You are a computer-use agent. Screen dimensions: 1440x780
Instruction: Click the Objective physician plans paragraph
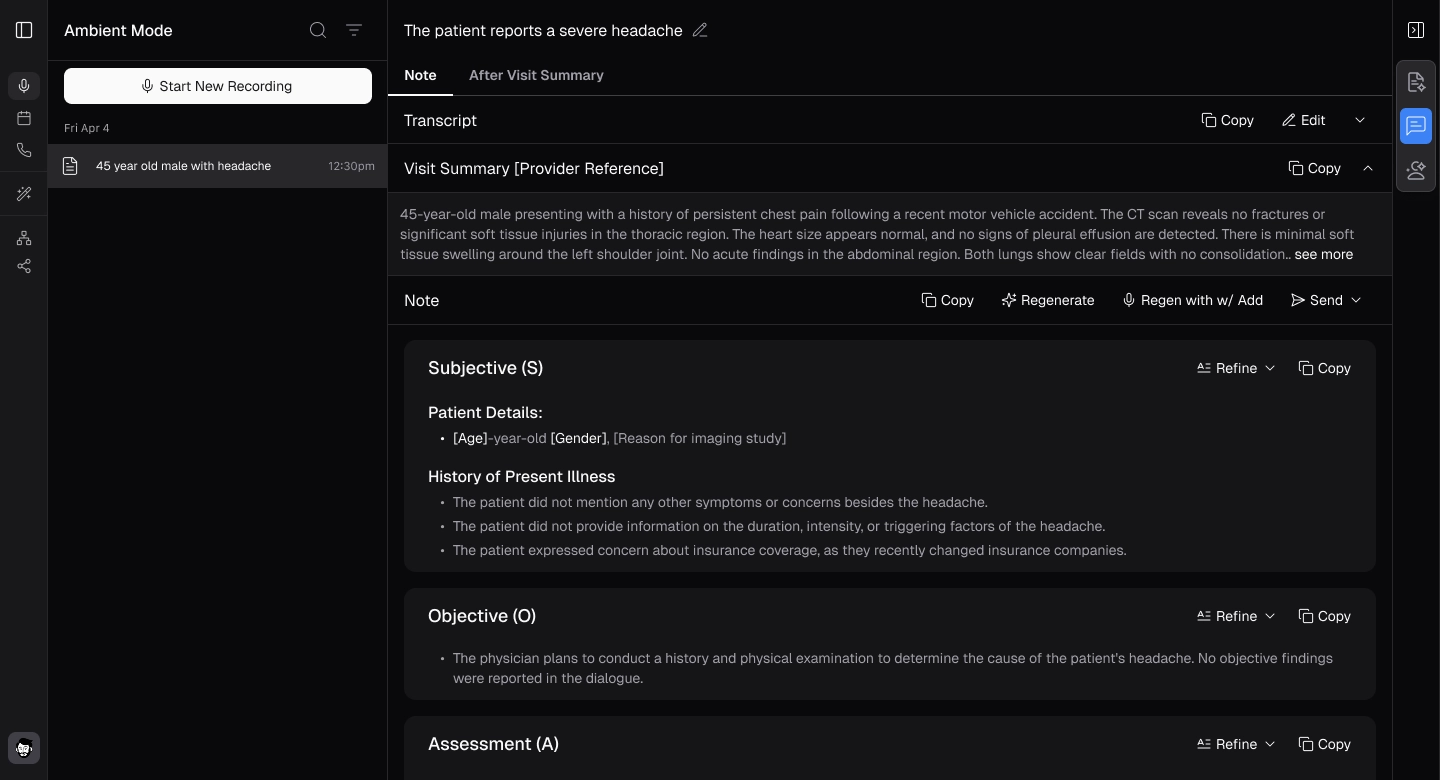coord(893,668)
